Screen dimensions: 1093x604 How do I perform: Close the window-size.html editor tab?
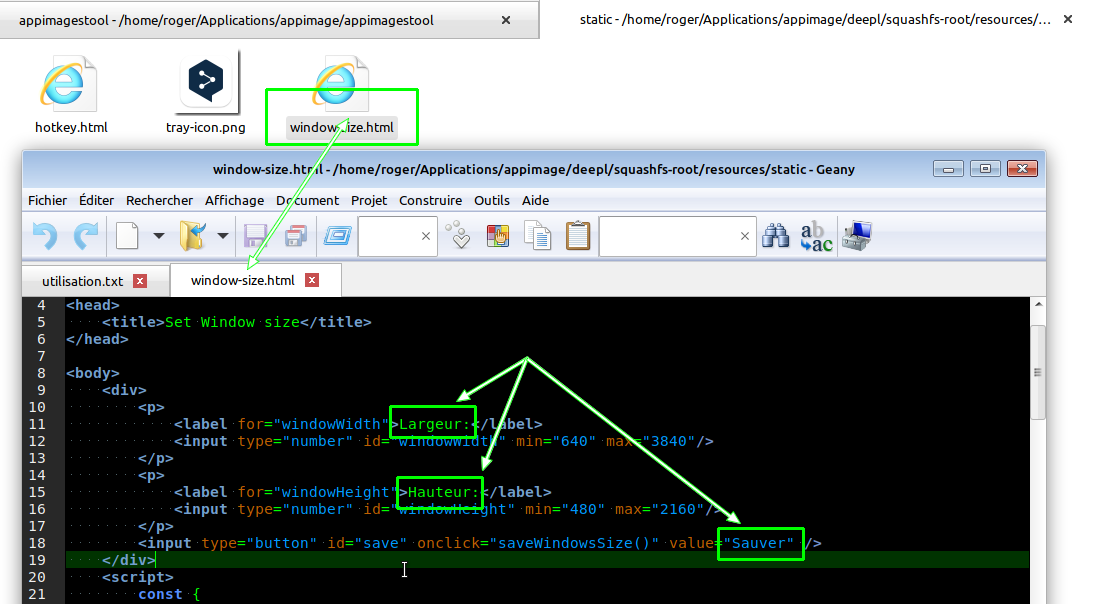pos(313,281)
